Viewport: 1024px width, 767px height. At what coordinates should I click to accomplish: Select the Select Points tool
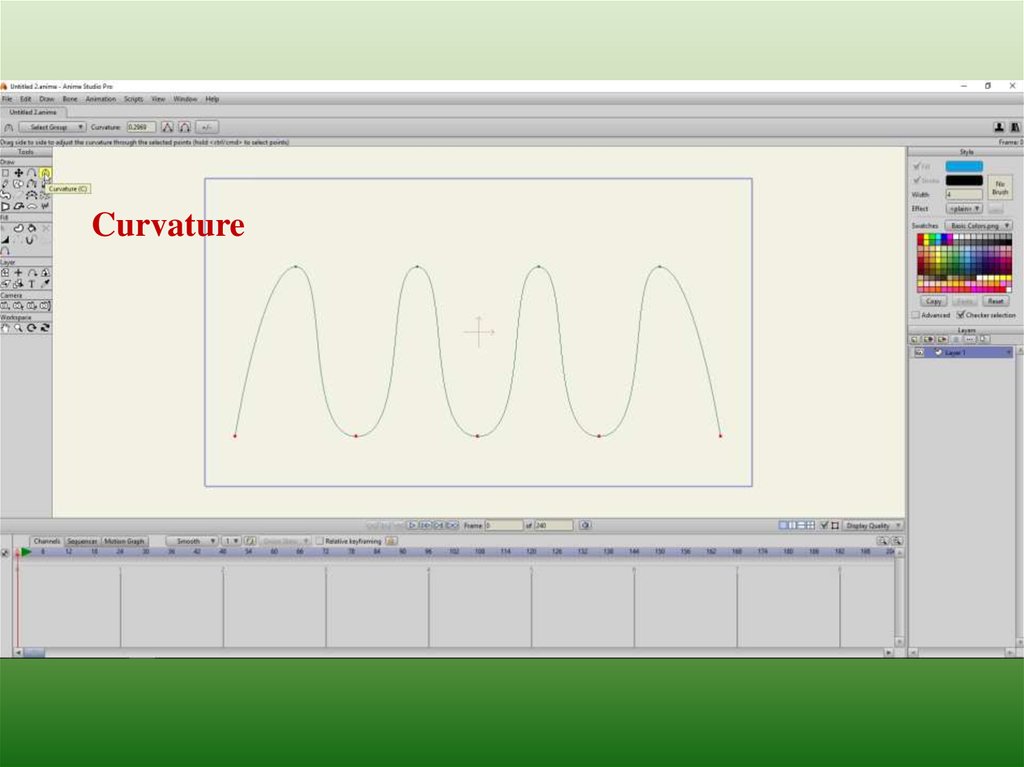[5, 172]
